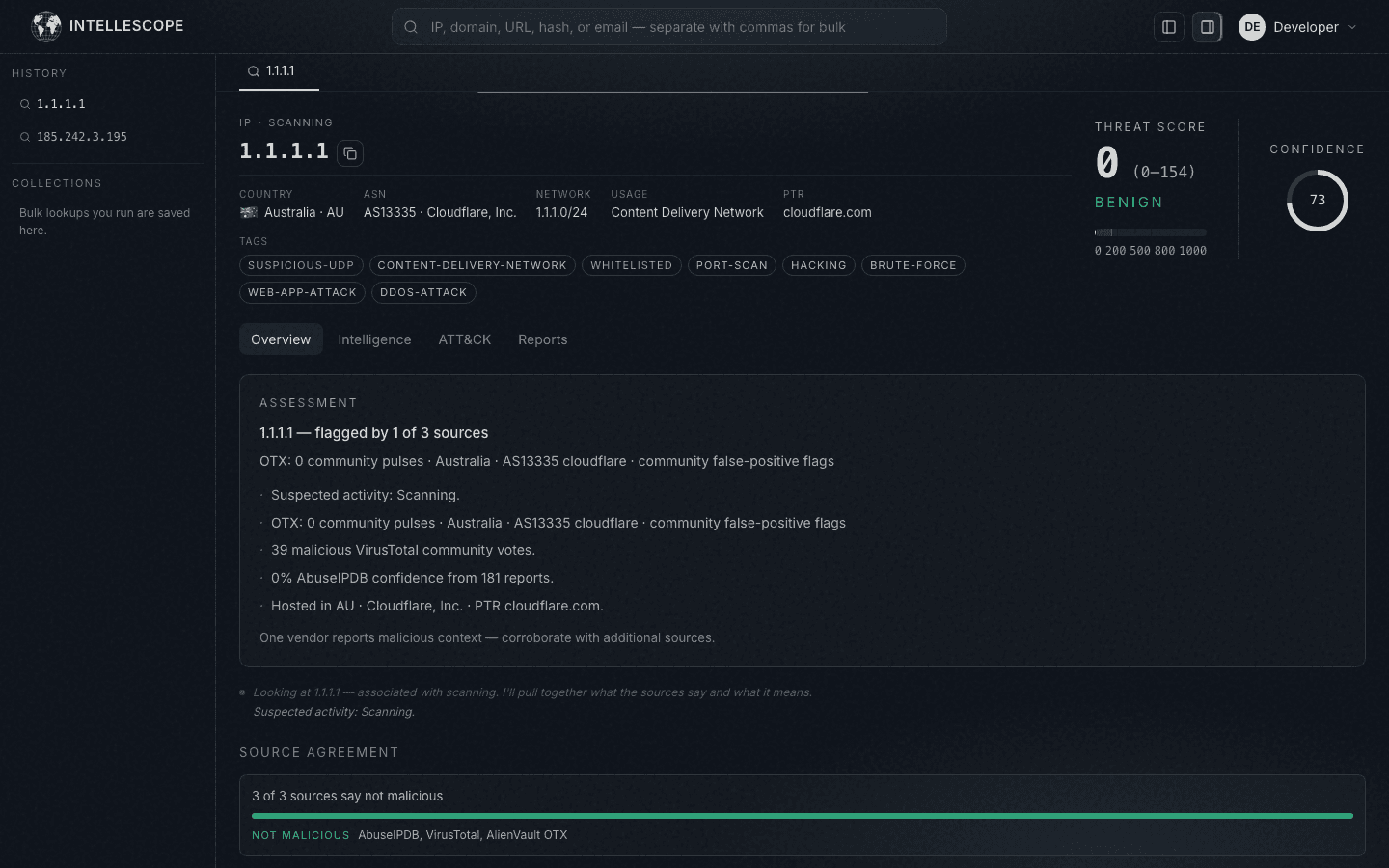This screenshot has height=868, width=1389.
Task: Click '3 of 3 sources say not malicious'
Action: pos(347,796)
